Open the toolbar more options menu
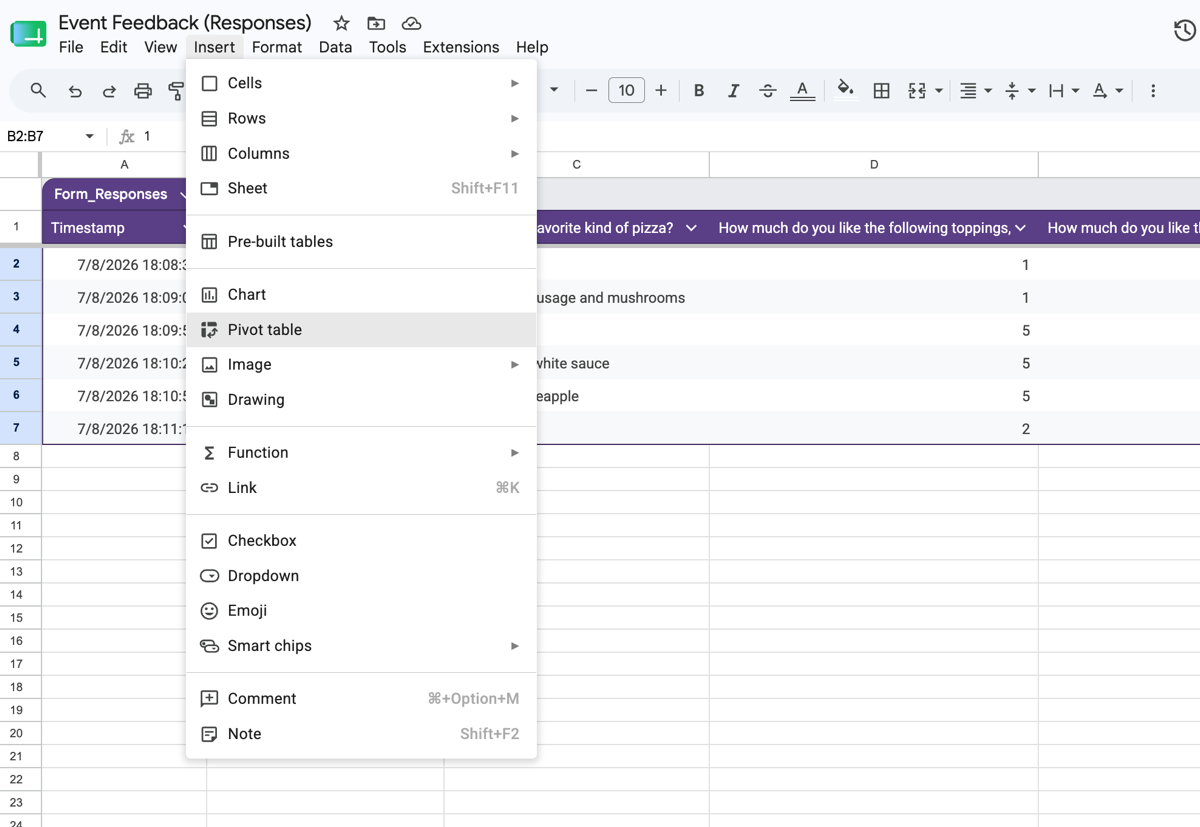This screenshot has width=1200, height=827. pyautogui.click(x=1153, y=91)
